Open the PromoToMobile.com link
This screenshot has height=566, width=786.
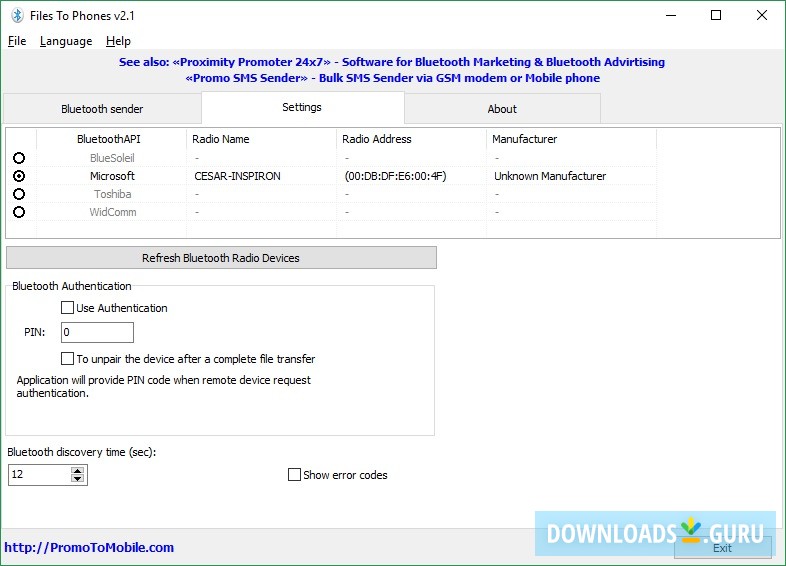[x=89, y=547]
